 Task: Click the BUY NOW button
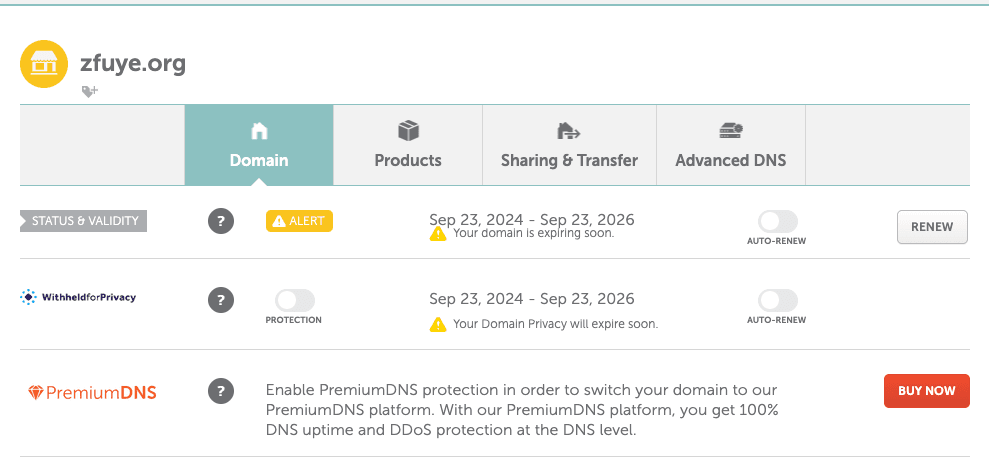[927, 391]
